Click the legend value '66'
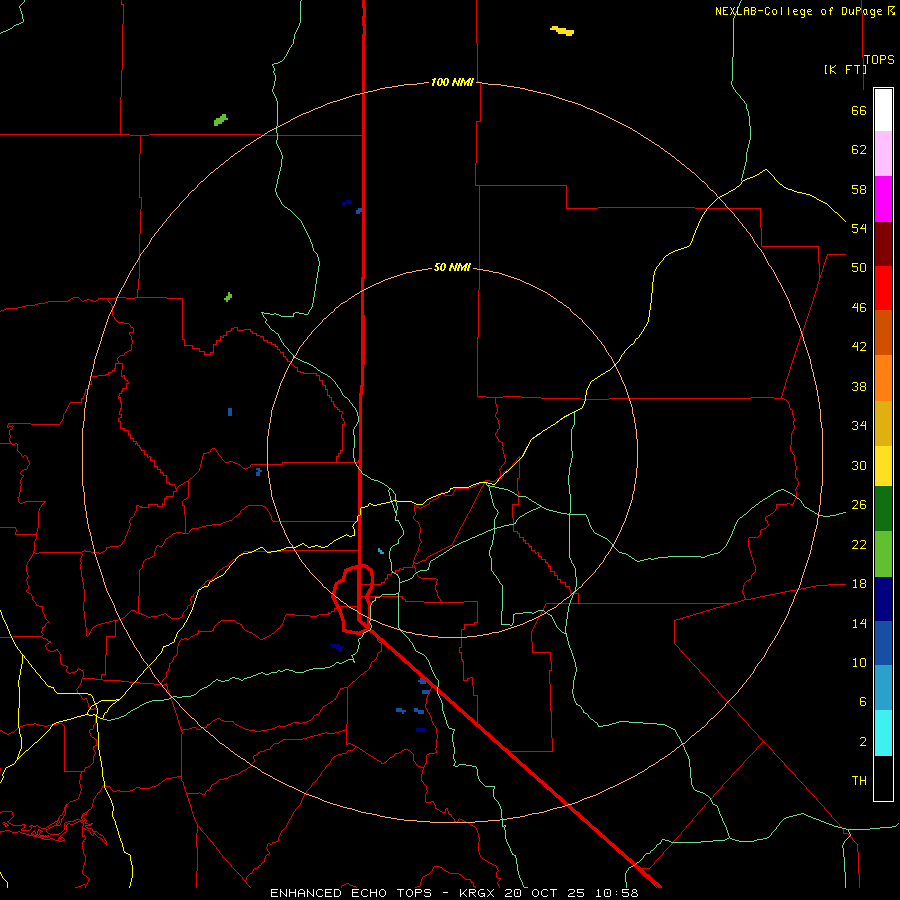 tap(859, 110)
